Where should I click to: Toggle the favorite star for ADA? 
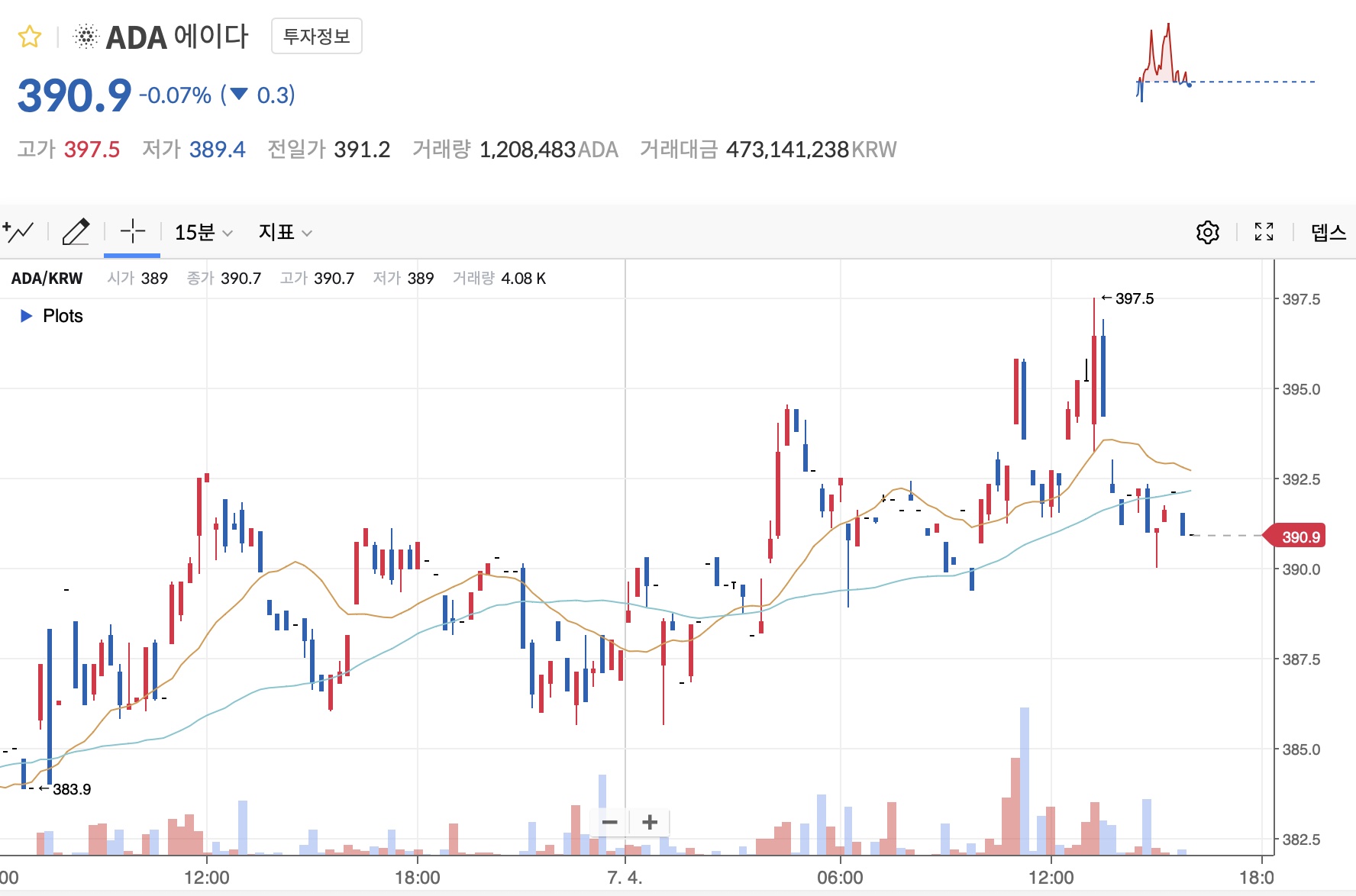(x=29, y=34)
